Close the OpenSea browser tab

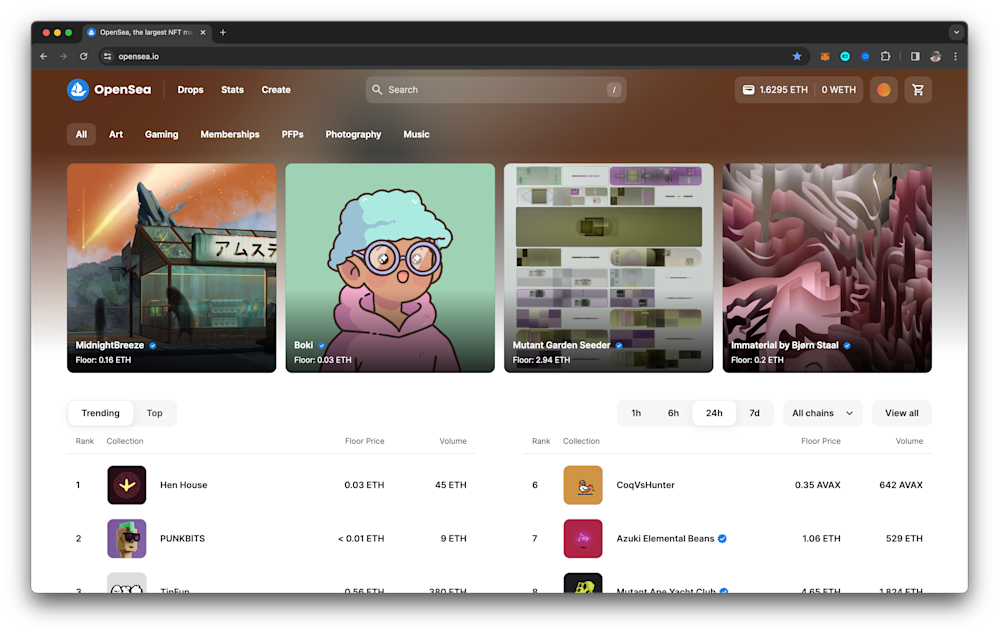point(203,32)
